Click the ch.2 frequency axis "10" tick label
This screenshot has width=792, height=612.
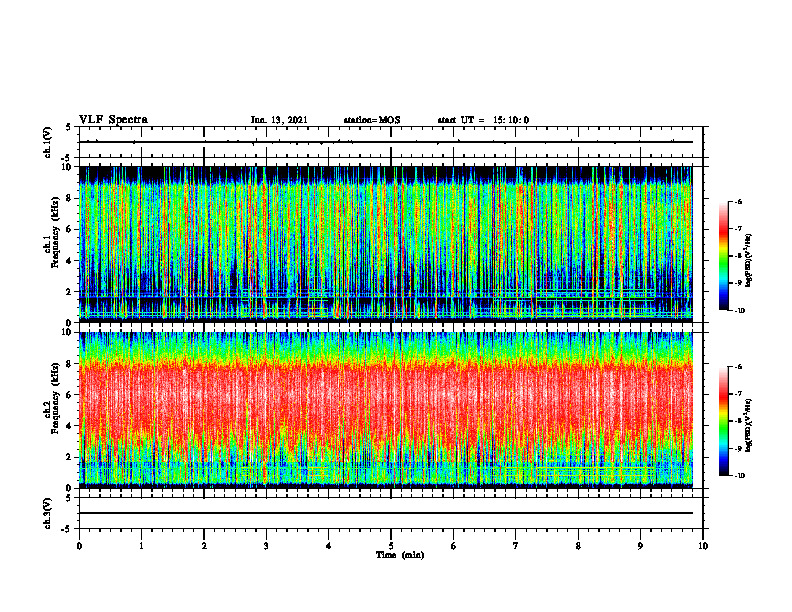(67, 332)
